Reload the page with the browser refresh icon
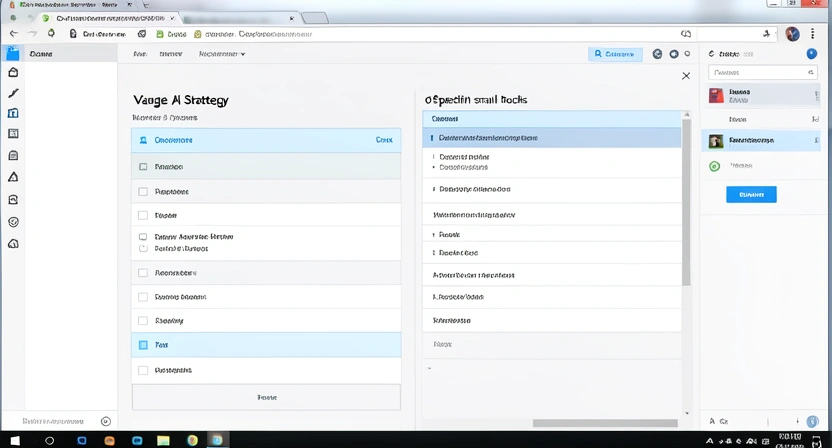Viewport: 832px width, 448px height. click(x=53, y=33)
